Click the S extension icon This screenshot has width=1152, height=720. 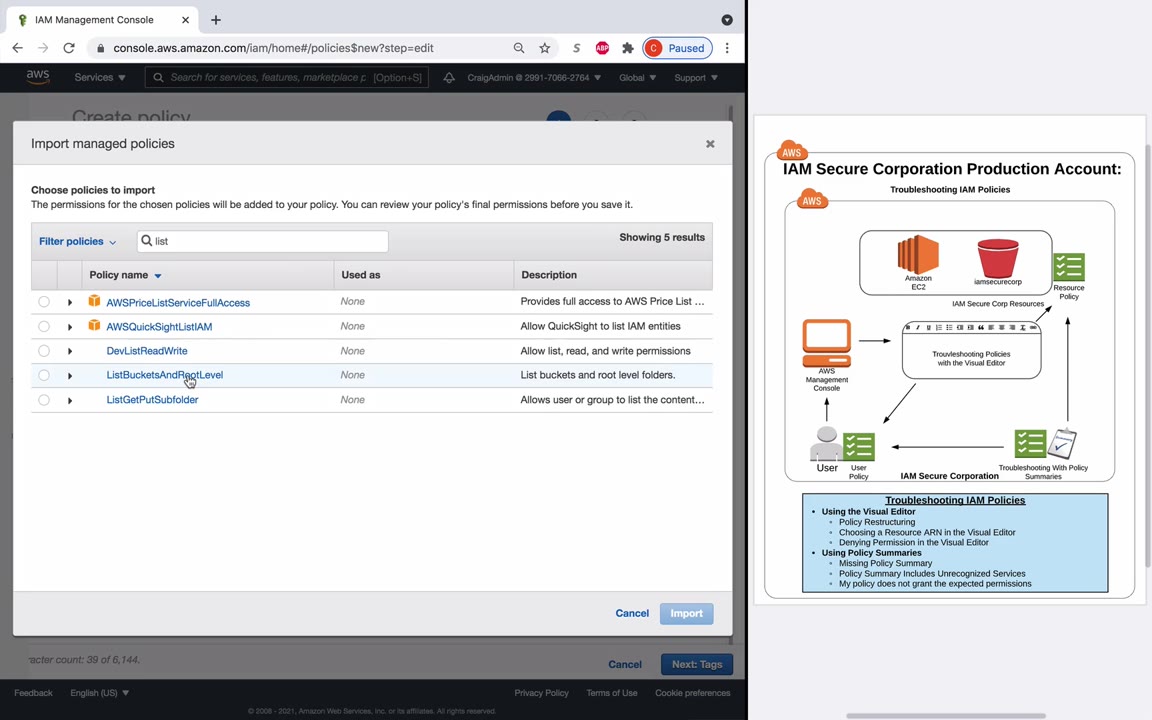click(577, 48)
